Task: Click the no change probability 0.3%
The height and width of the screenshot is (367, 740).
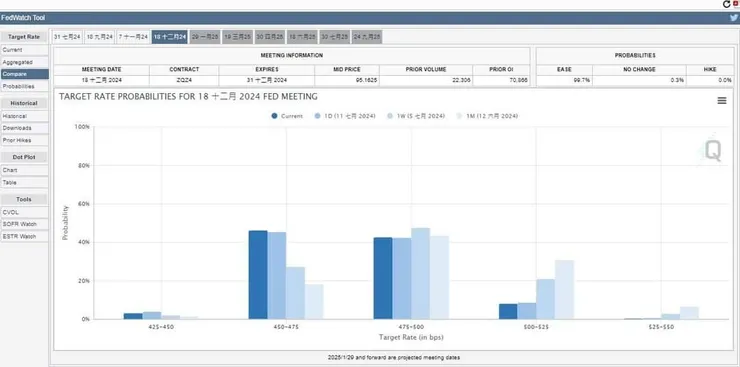Action: coord(677,81)
